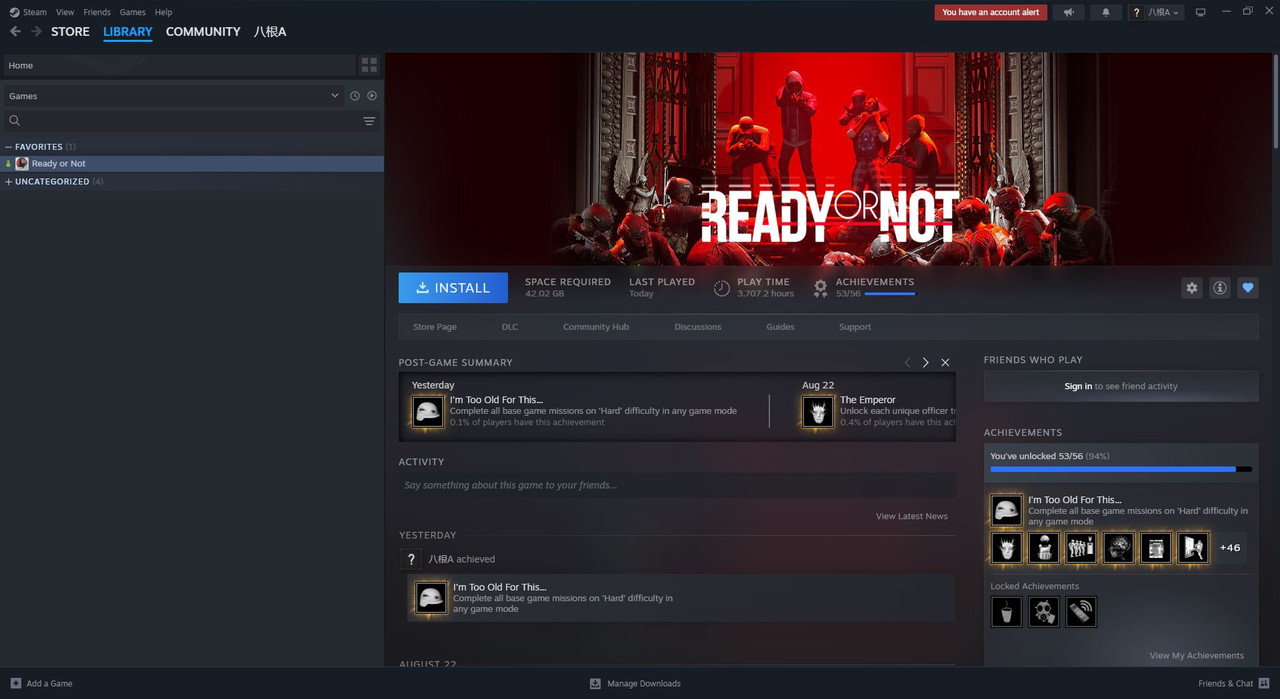Go forward with the right arrow
The width and height of the screenshot is (1280, 699).
[36, 32]
